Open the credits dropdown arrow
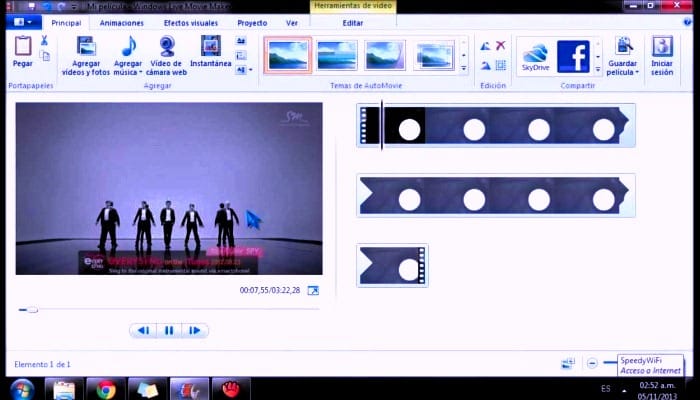This screenshot has width=700, height=400. pos(250,70)
